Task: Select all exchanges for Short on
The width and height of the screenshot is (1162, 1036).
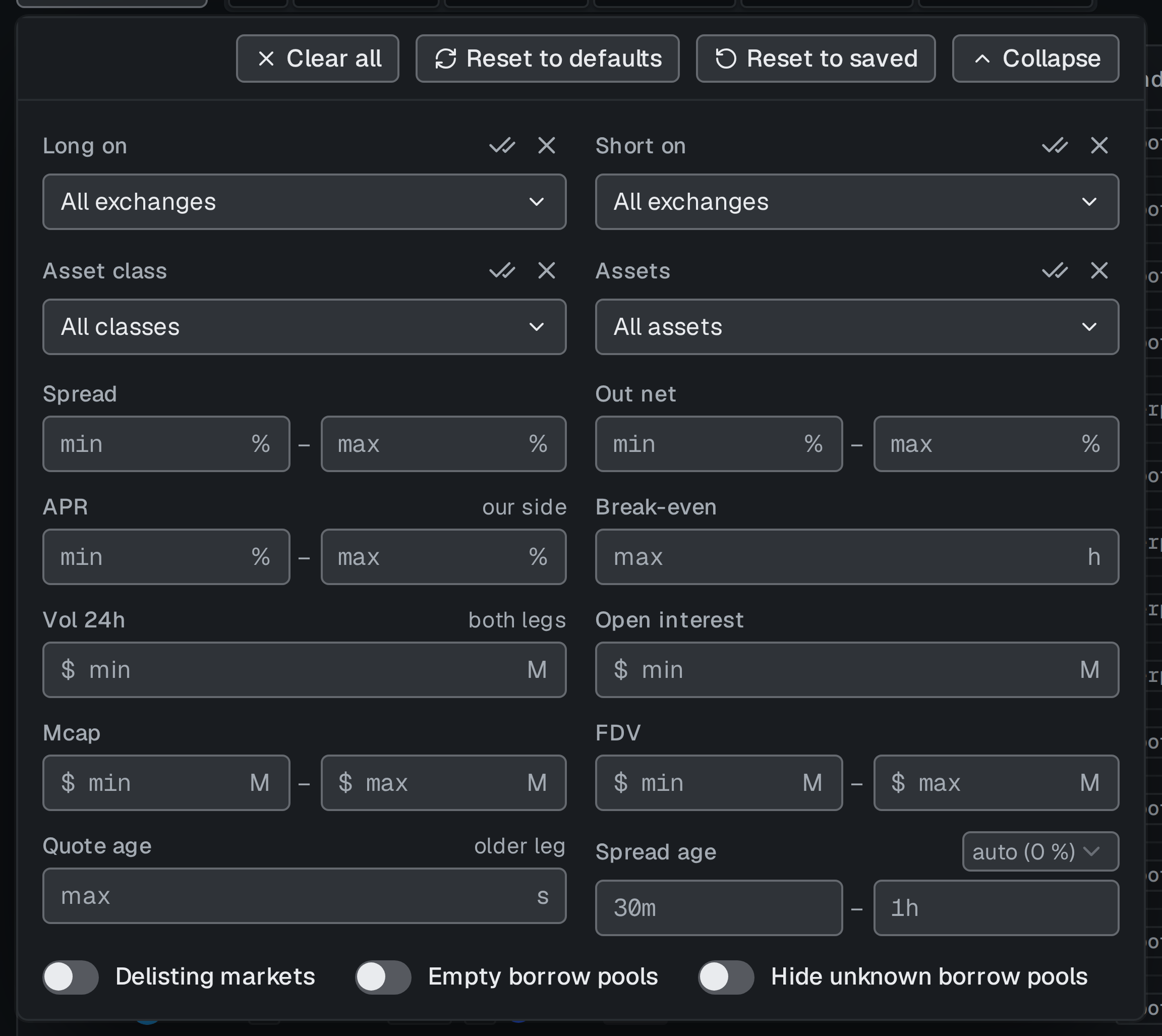Action: 1055,146
